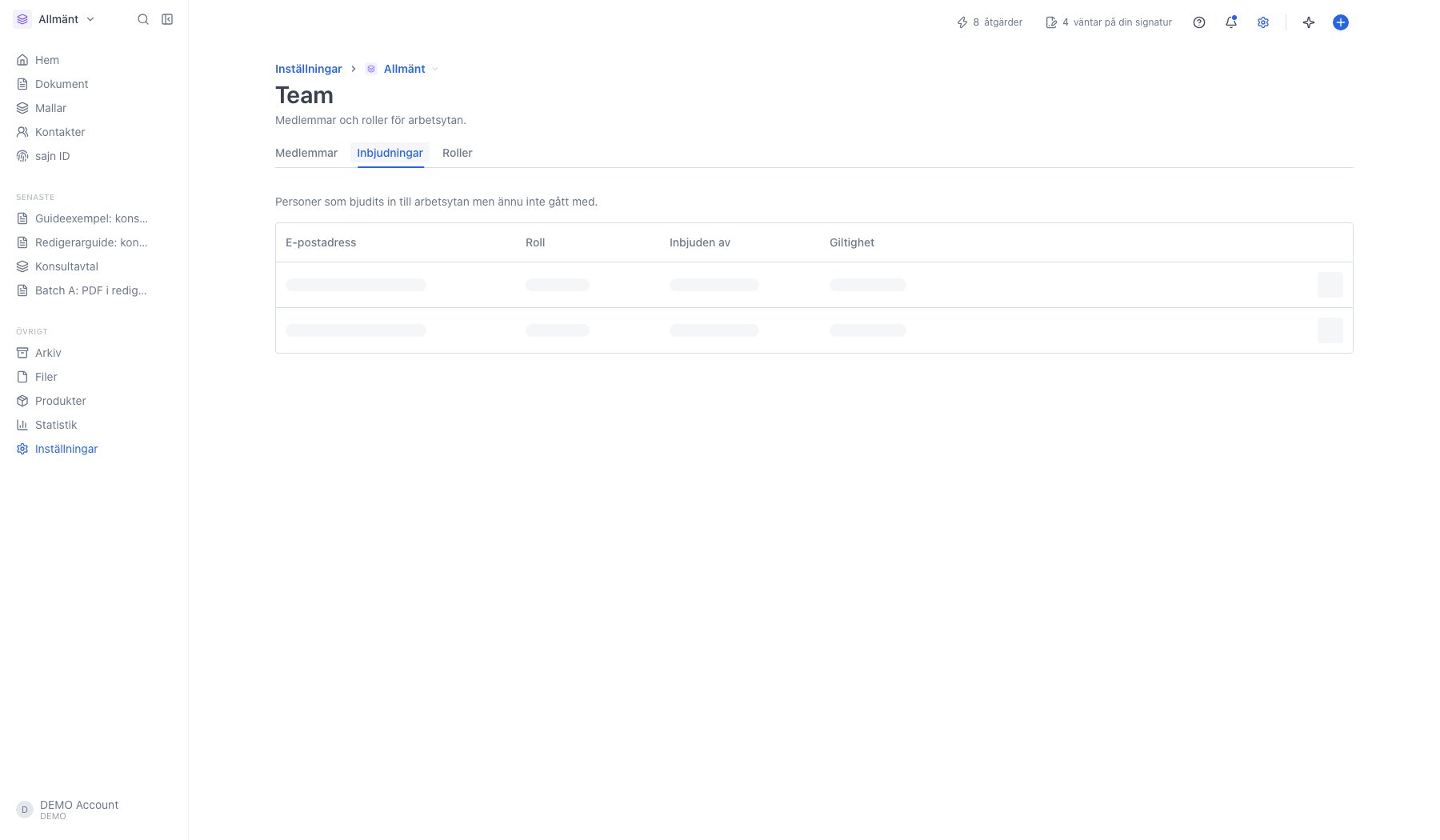Image resolution: width=1440 pixels, height=840 pixels.
Task: Click the Statistik bar chart icon
Action: click(22, 425)
